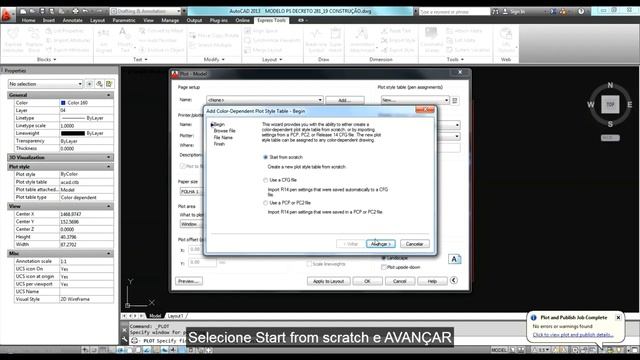Screen dimensions: 640x360
Task: Open the Home ribbon tab
Action: pos(28,20)
